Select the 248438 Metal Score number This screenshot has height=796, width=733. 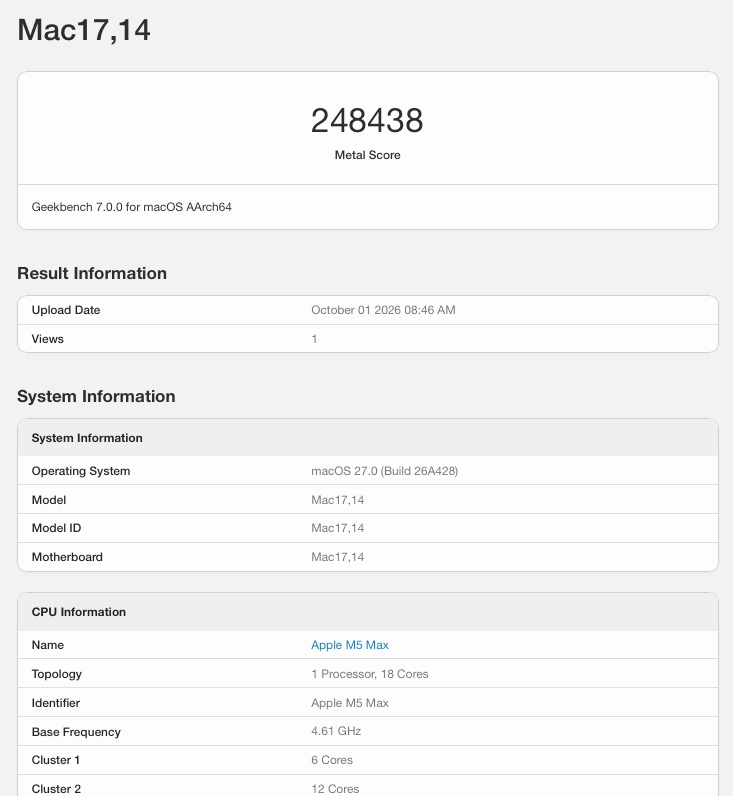(x=367, y=120)
